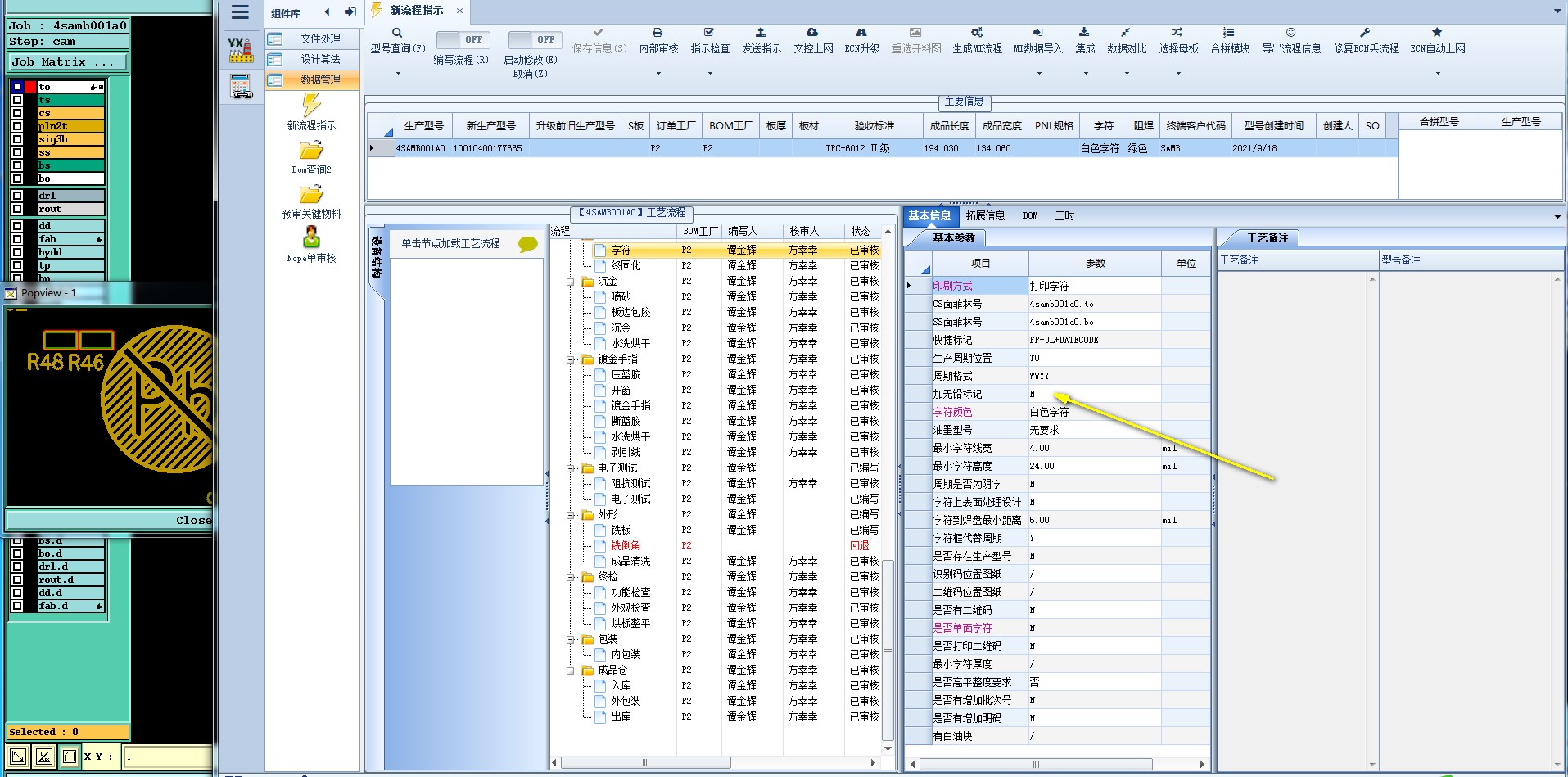Screen dimensions: 1568x777
Task: Click 内部审核 printer toolbar icon
Action: pos(658,33)
